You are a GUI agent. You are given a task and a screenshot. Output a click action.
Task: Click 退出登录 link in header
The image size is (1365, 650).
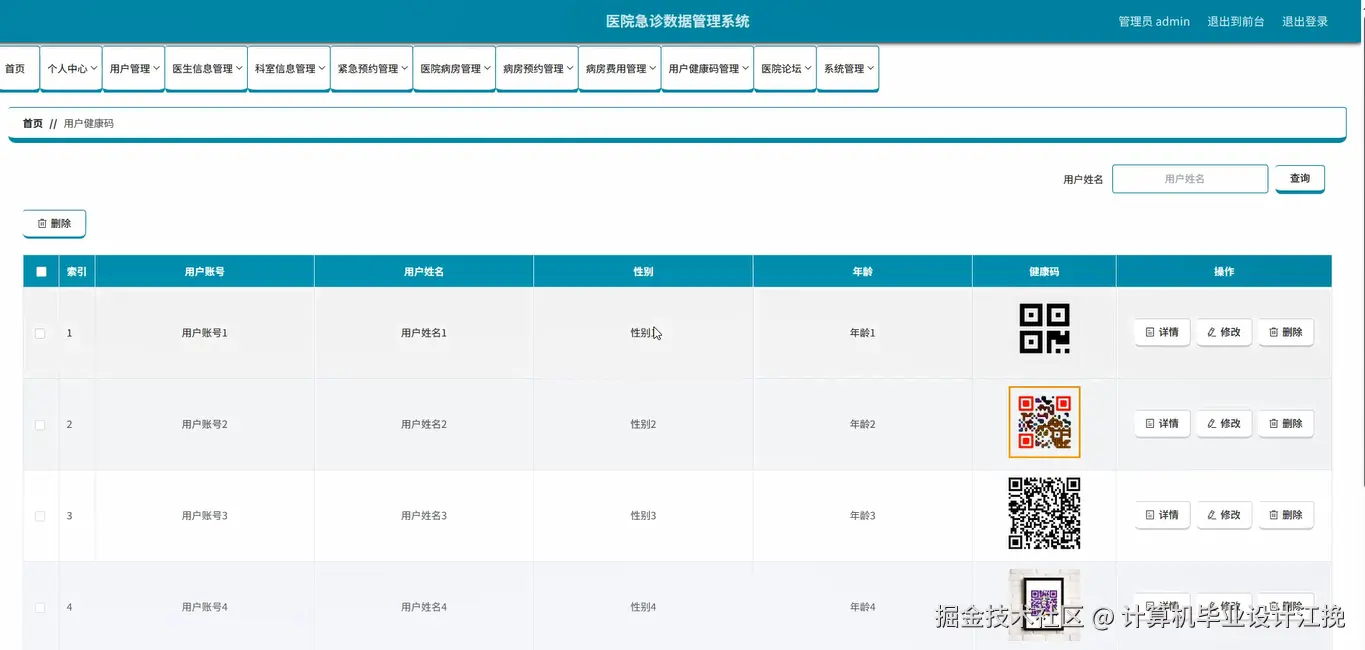pos(1305,21)
